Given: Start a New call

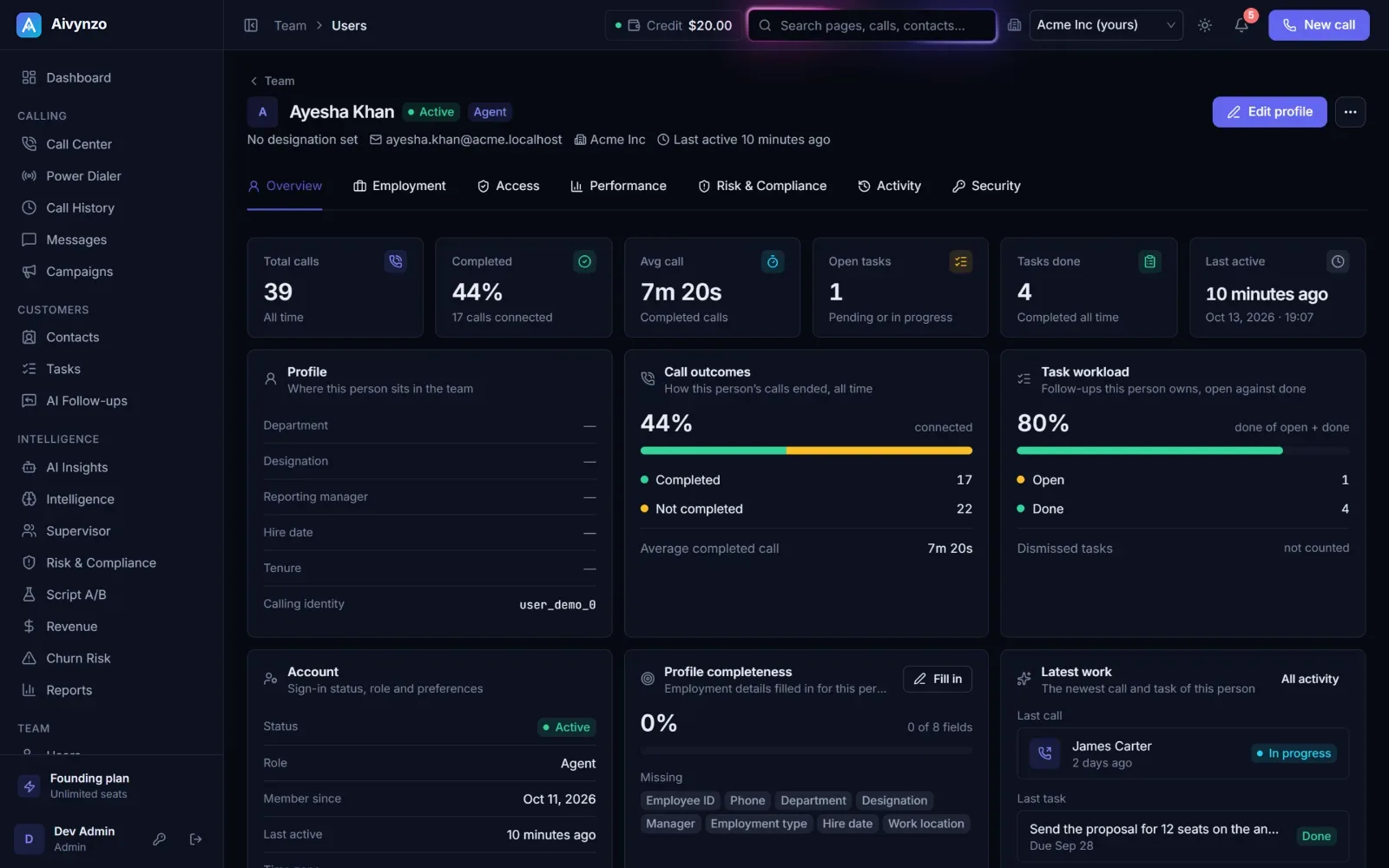Looking at the screenshot, I should (1319, 25).
